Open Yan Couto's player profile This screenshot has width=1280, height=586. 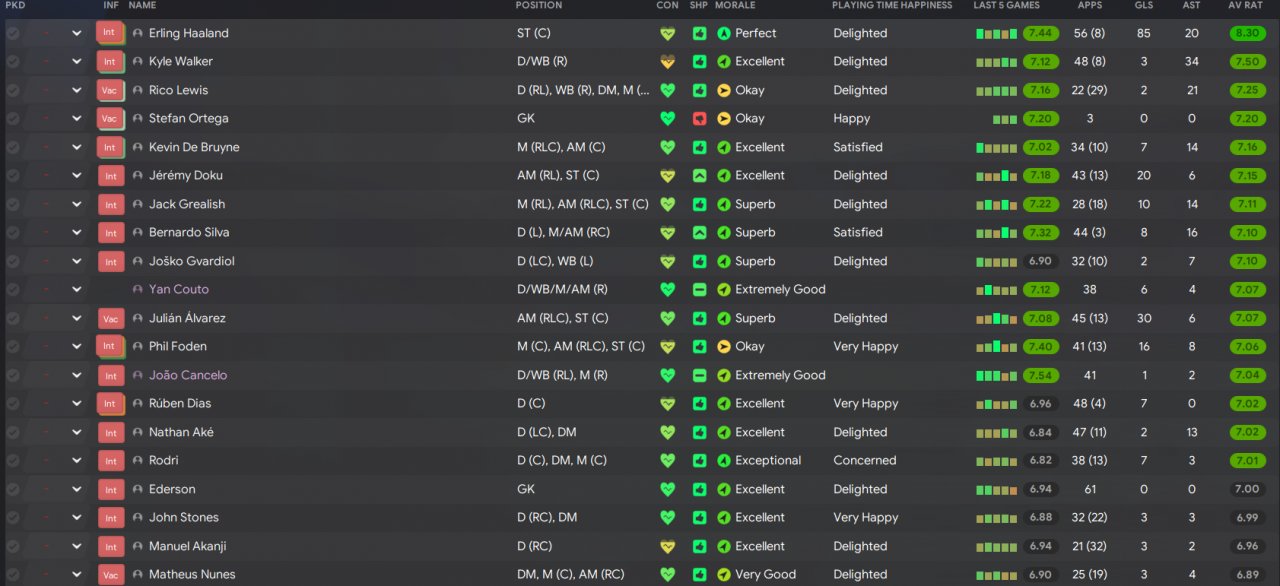178,290
